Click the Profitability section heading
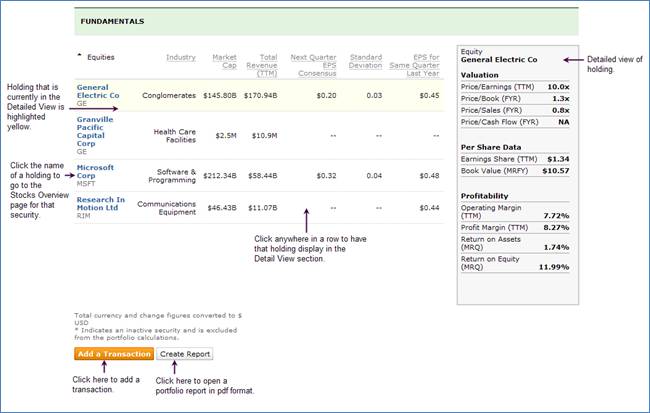650x413 pixels. point(485,196)
